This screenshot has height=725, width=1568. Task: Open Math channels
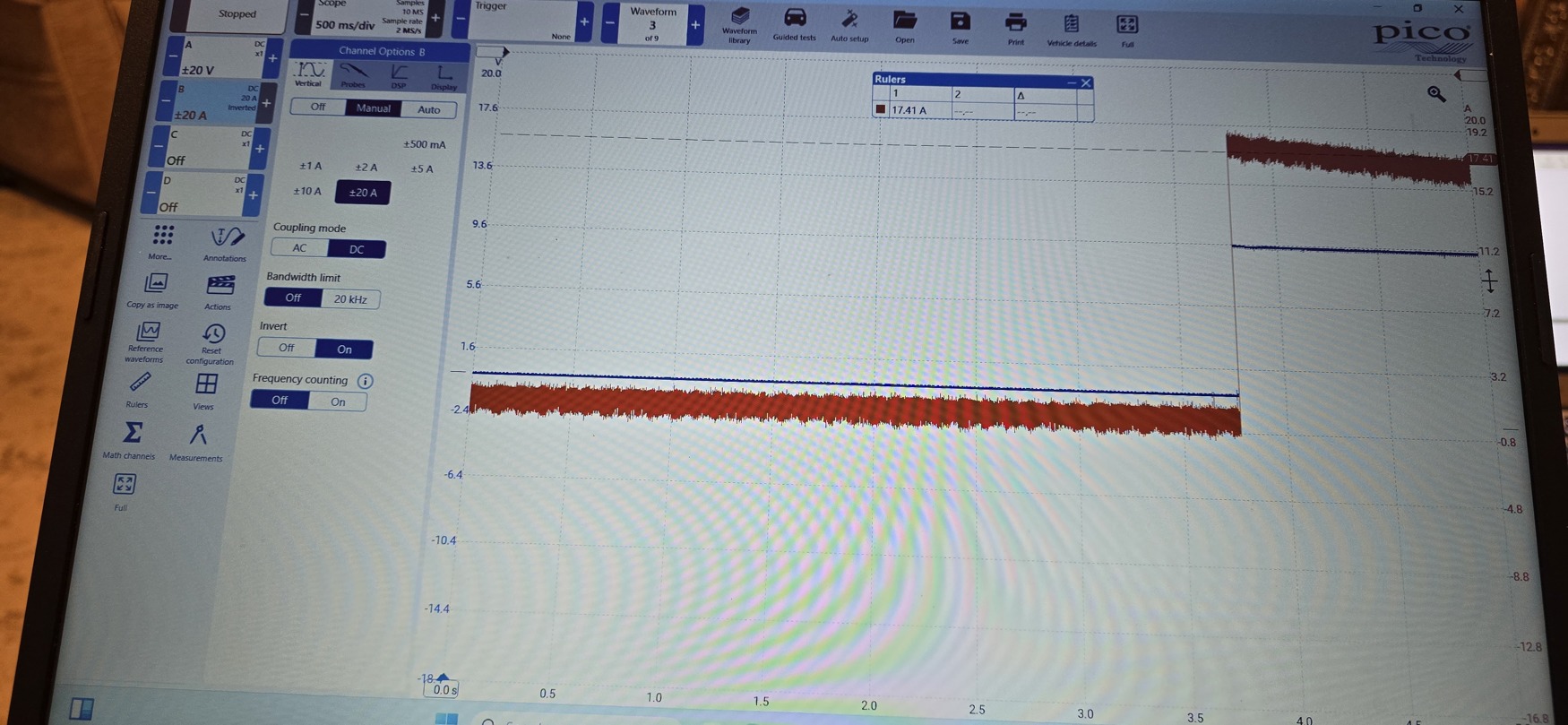tap(131, 441)
